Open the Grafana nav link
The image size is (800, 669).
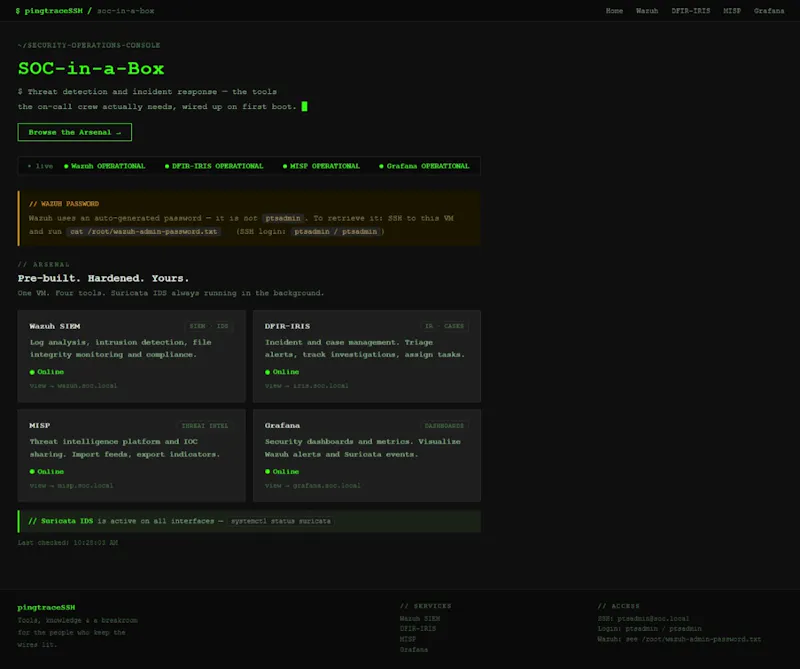769,11
